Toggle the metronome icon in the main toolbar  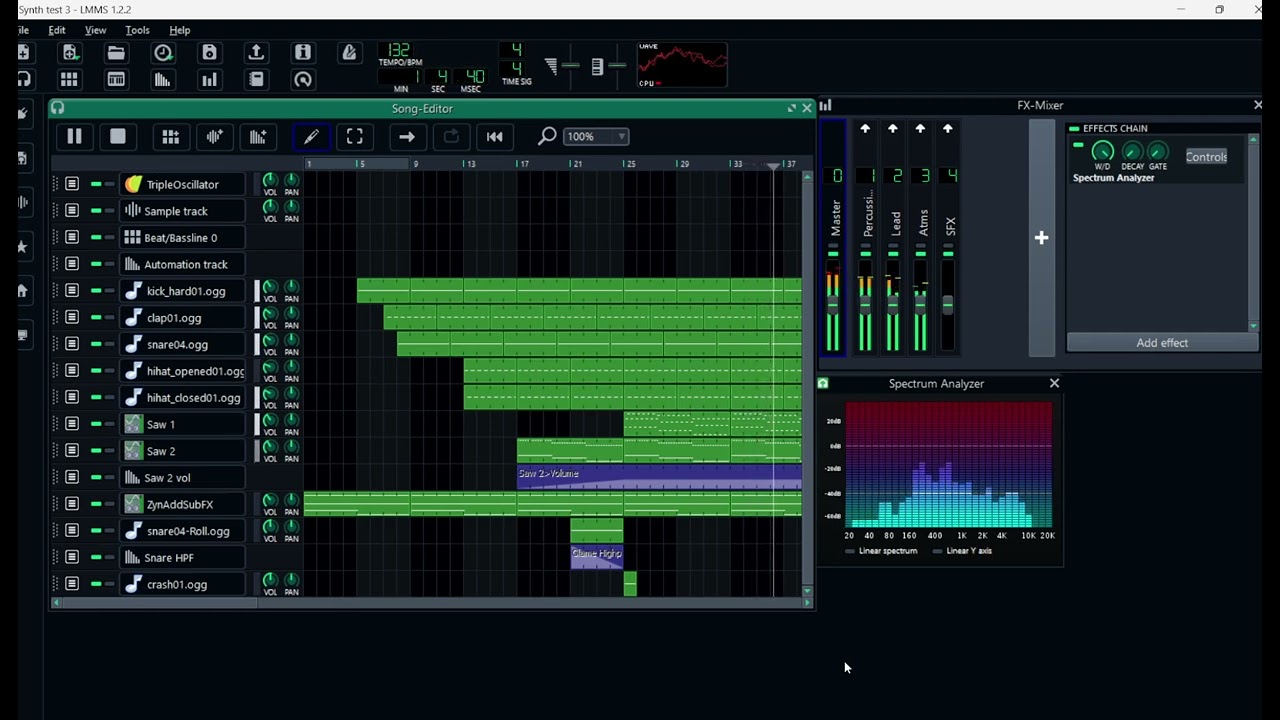tap(349, 53)
